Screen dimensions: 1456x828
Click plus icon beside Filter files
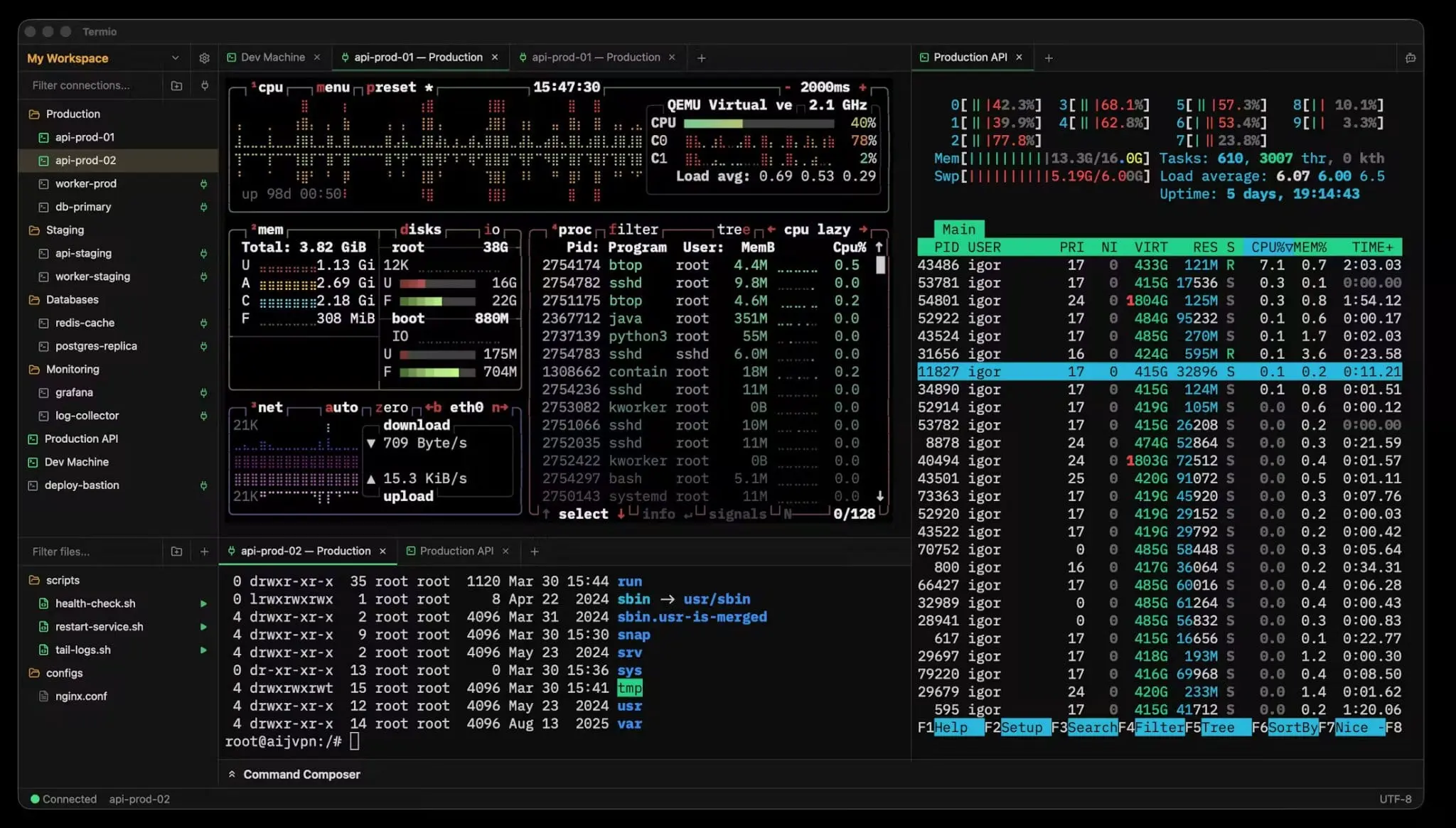[205, 552]
